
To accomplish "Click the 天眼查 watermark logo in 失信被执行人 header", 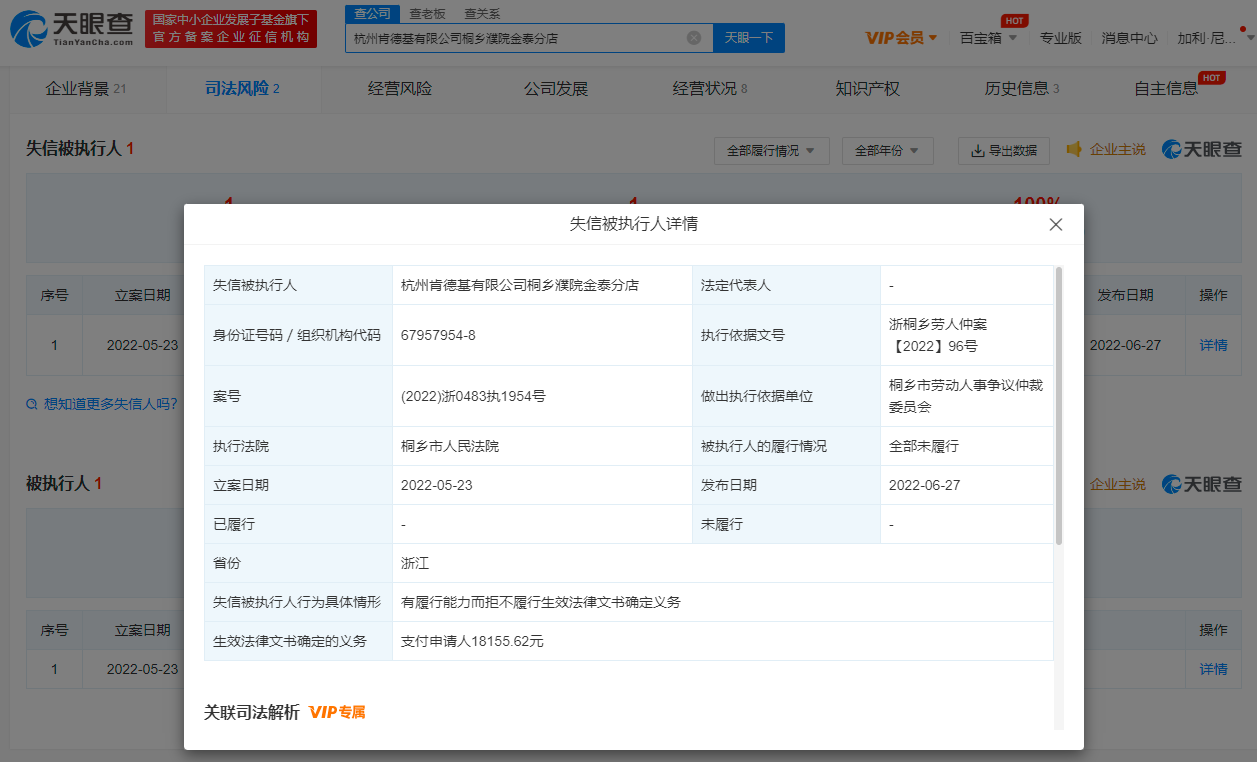I will tap(1202, 149).
